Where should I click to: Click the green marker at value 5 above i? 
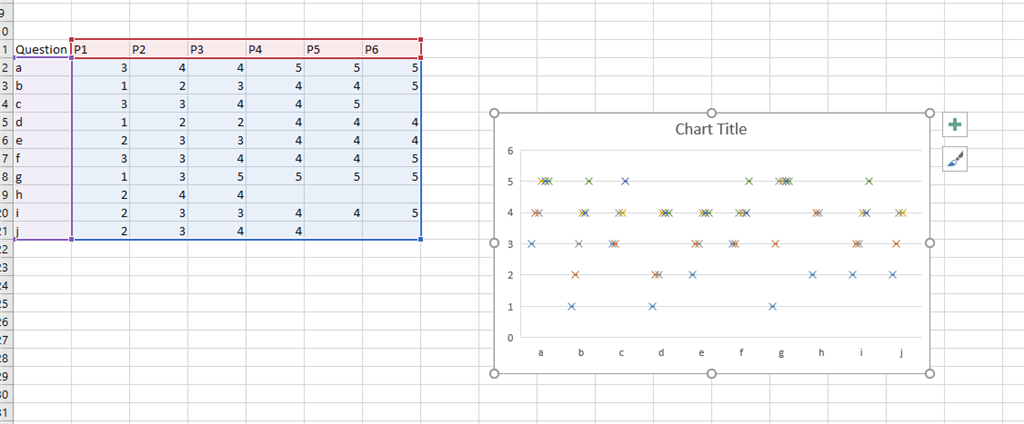pyautogui.click(x=869, y=181)
